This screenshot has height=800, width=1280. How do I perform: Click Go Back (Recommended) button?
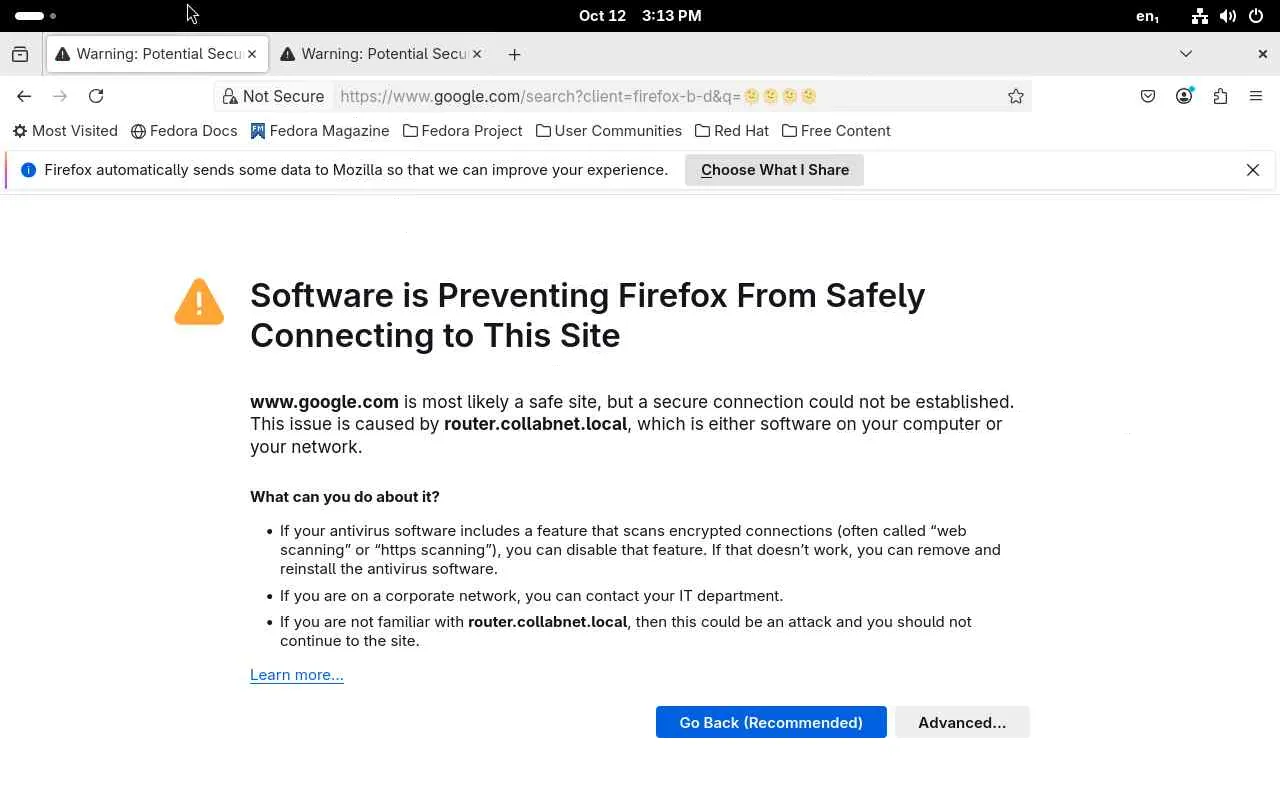(x=770, y=722)
